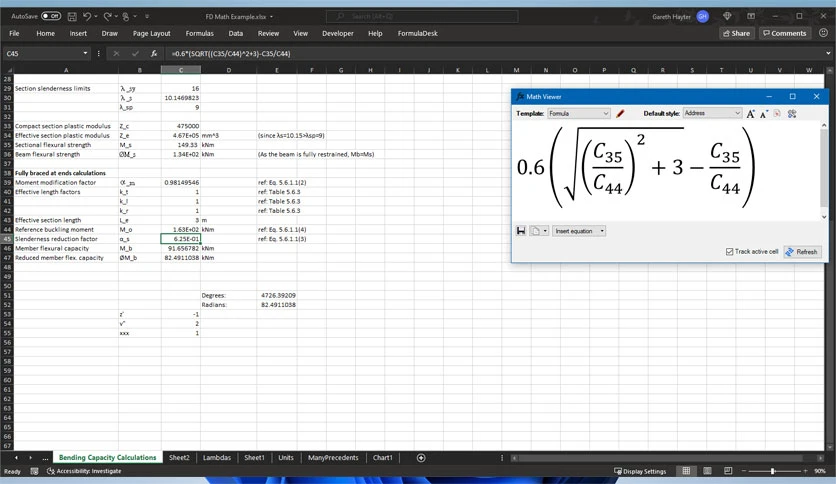This screenshot has height=484, width=836.
Task: Save the equation with Math Viewer disk icon
Action: click(x=521, y=231)
